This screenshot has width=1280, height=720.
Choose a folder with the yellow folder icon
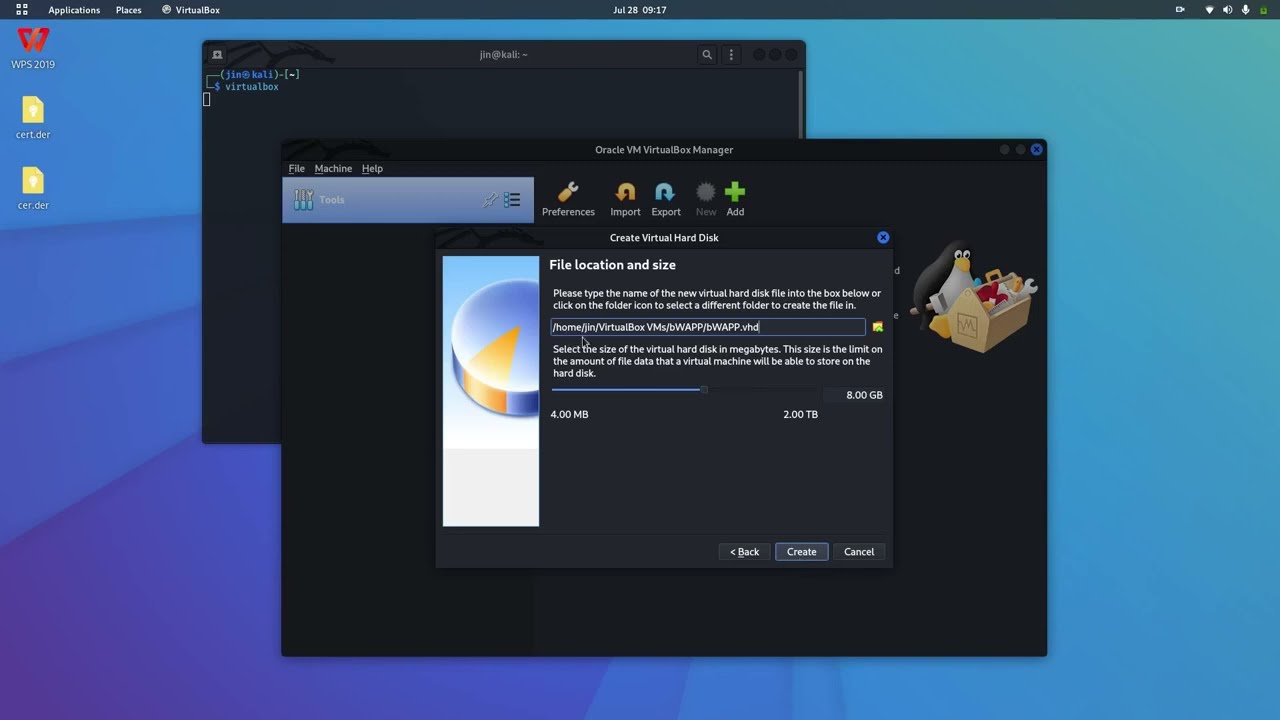pos(878,327)
